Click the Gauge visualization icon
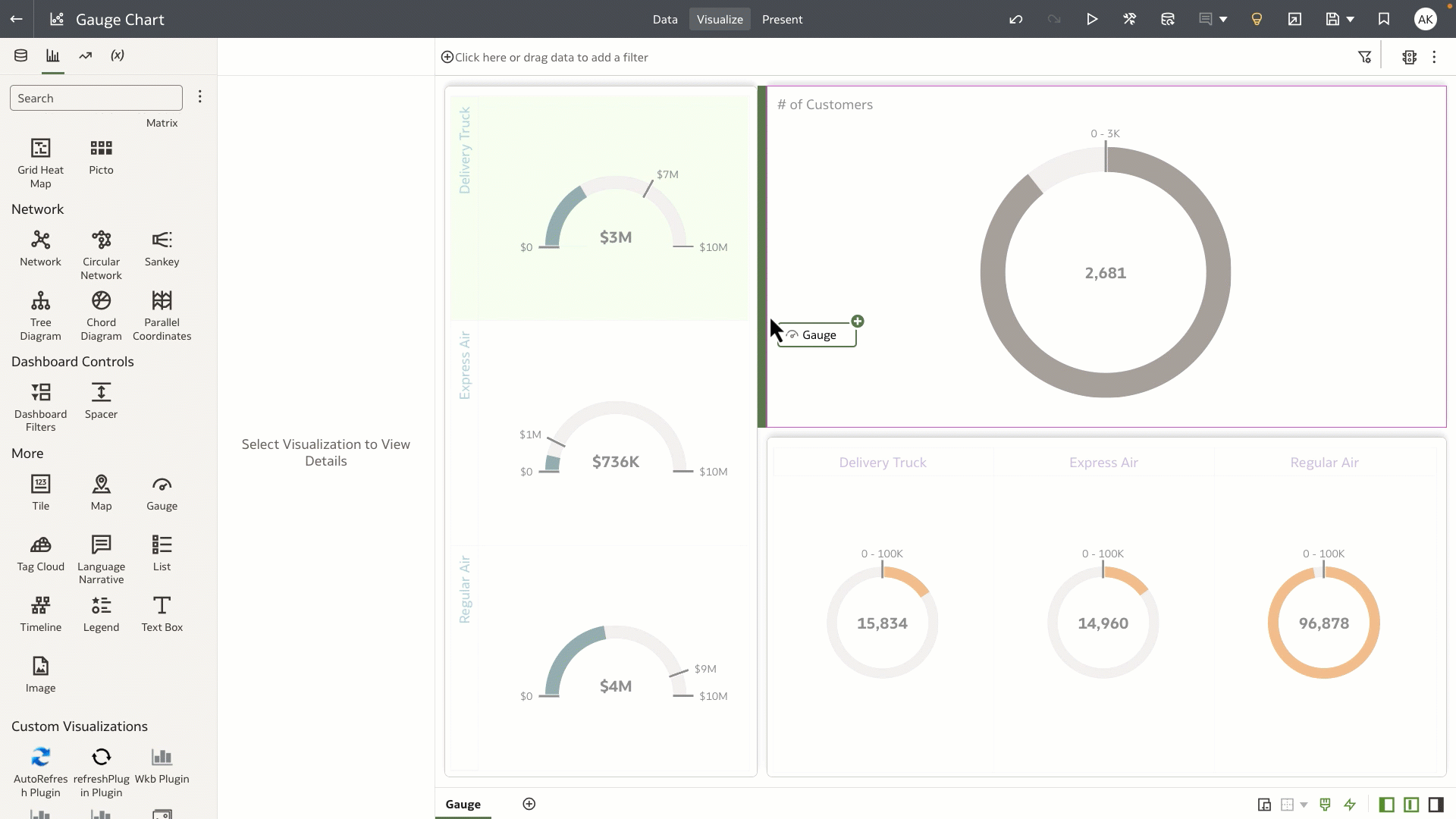 [x=162, y=485]
